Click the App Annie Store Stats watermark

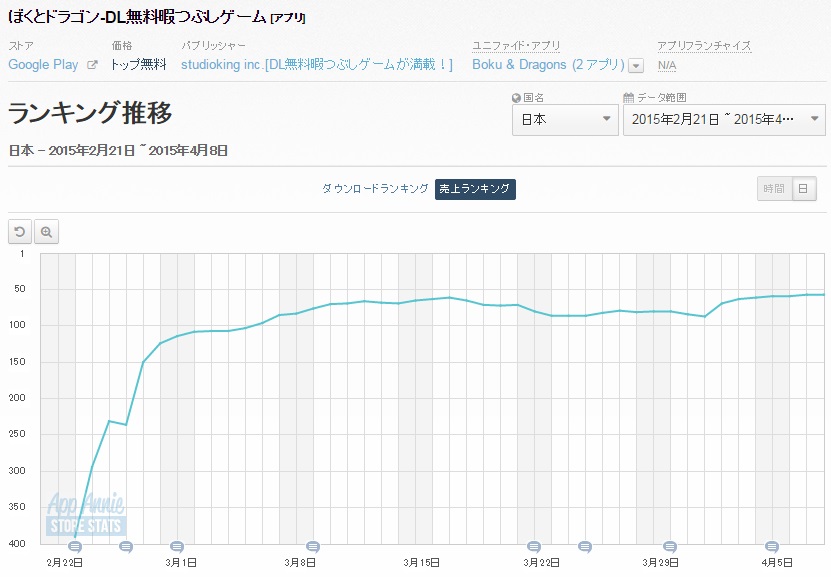pyautogui.click(x=86, y=514)
